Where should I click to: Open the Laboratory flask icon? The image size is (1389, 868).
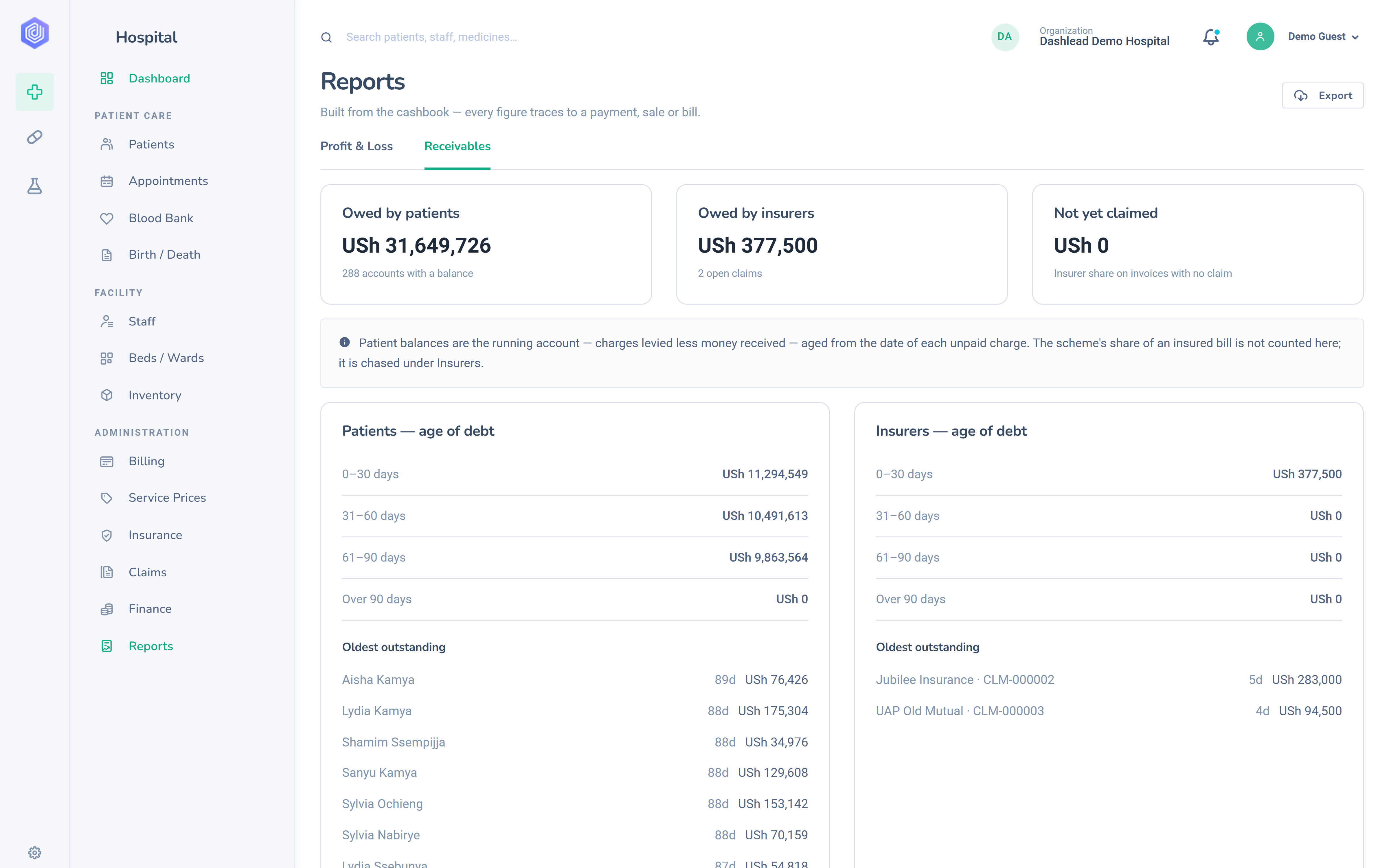[34, 186]
